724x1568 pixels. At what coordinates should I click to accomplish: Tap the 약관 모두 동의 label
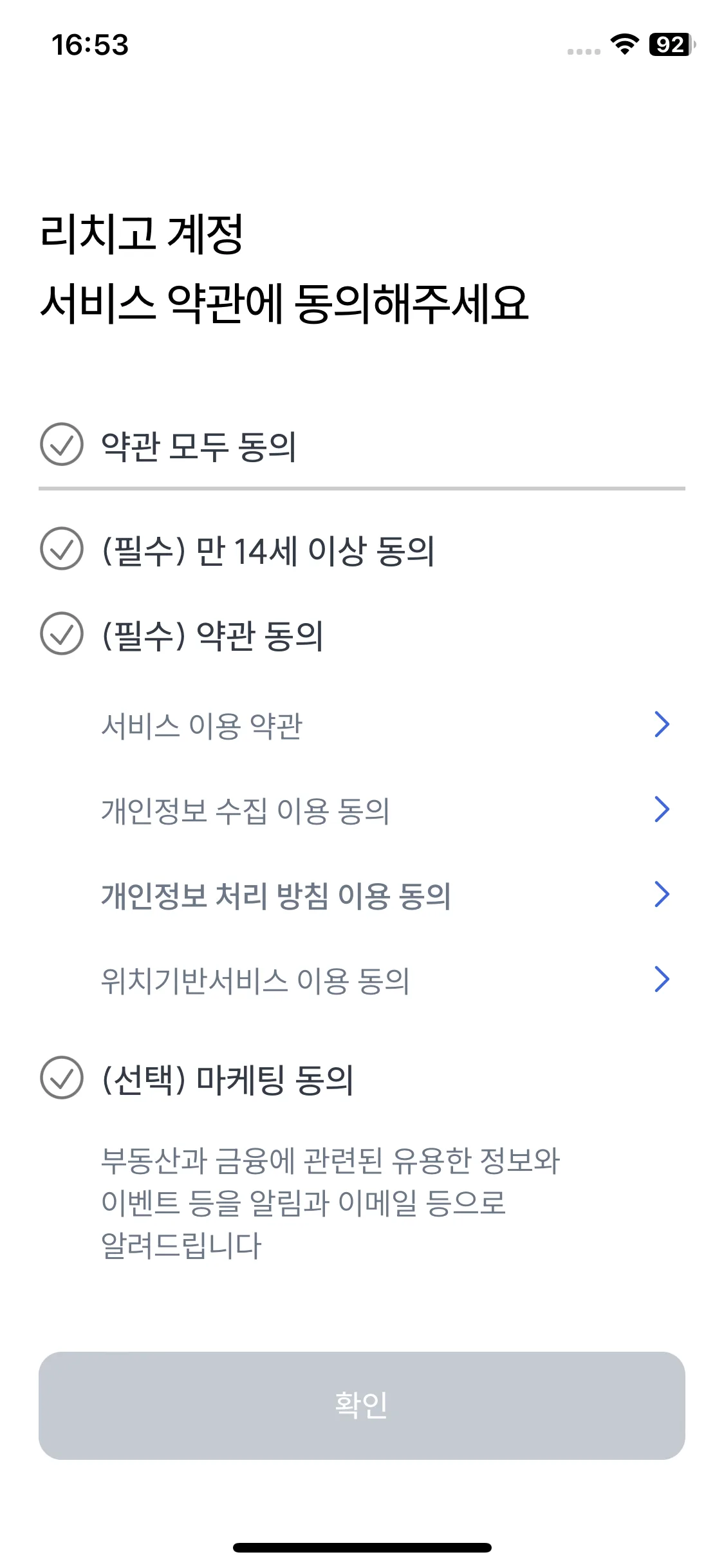point(199,446)
